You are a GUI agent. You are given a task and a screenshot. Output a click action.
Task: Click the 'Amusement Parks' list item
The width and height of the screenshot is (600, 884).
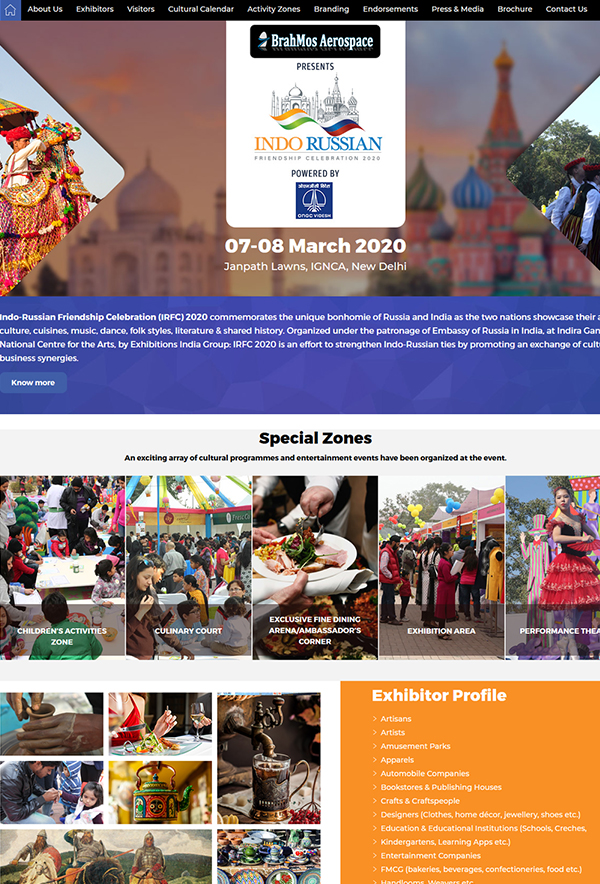[x=415, y=746]
